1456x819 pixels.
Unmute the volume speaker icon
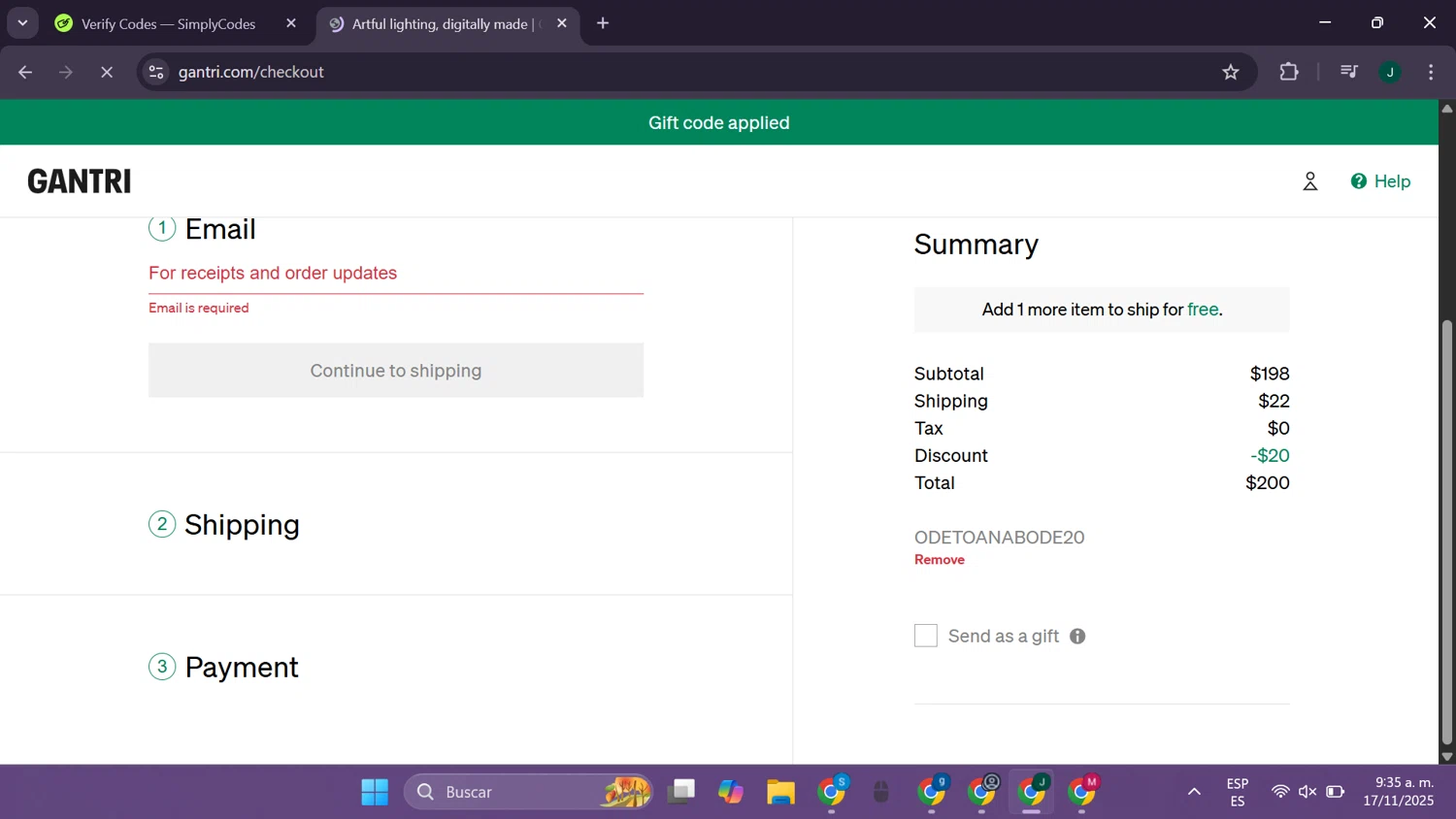(1307, 792)
